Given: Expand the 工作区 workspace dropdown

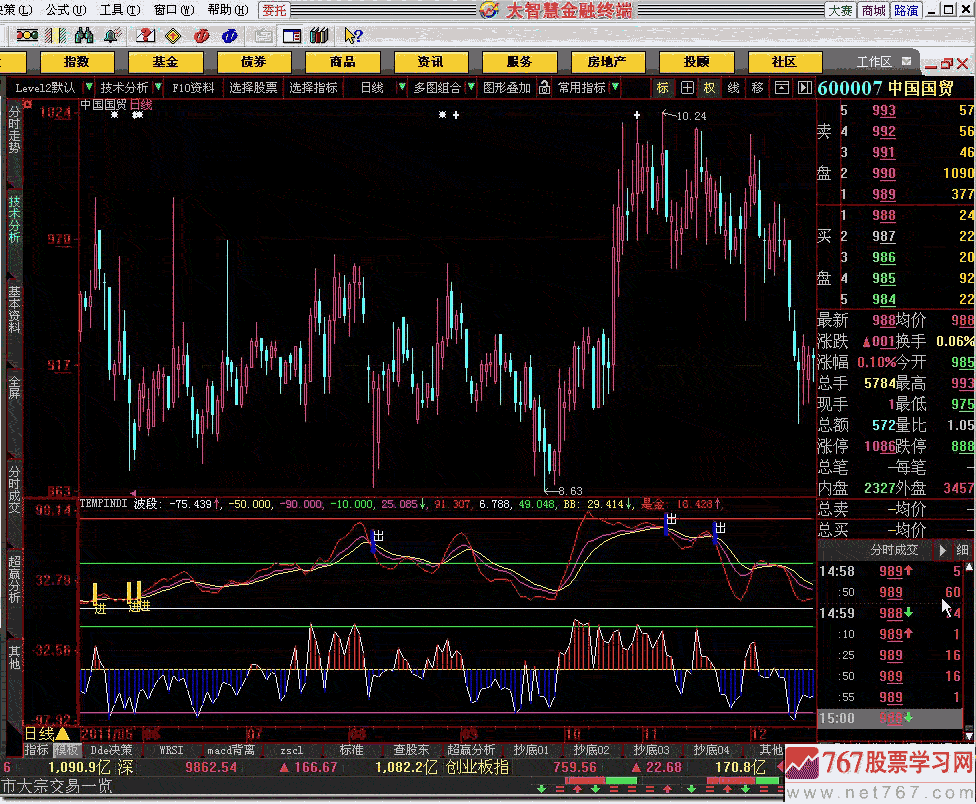Looking at the screenshot, I should pyautogui.click(x=906, y=62).
